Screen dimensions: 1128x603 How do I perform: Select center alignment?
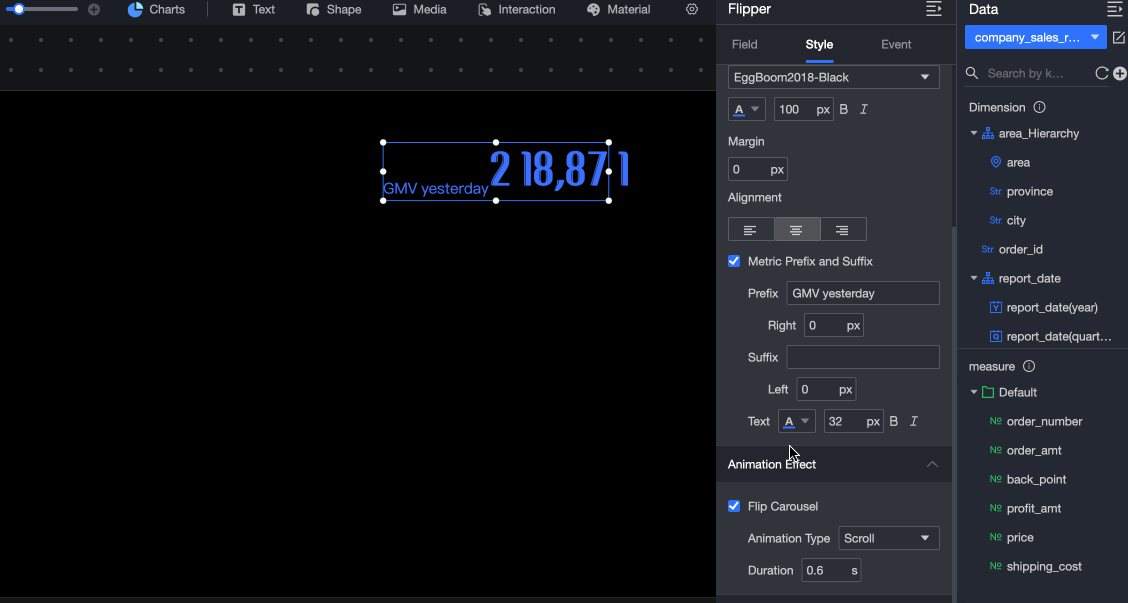(x=796, y=230)
